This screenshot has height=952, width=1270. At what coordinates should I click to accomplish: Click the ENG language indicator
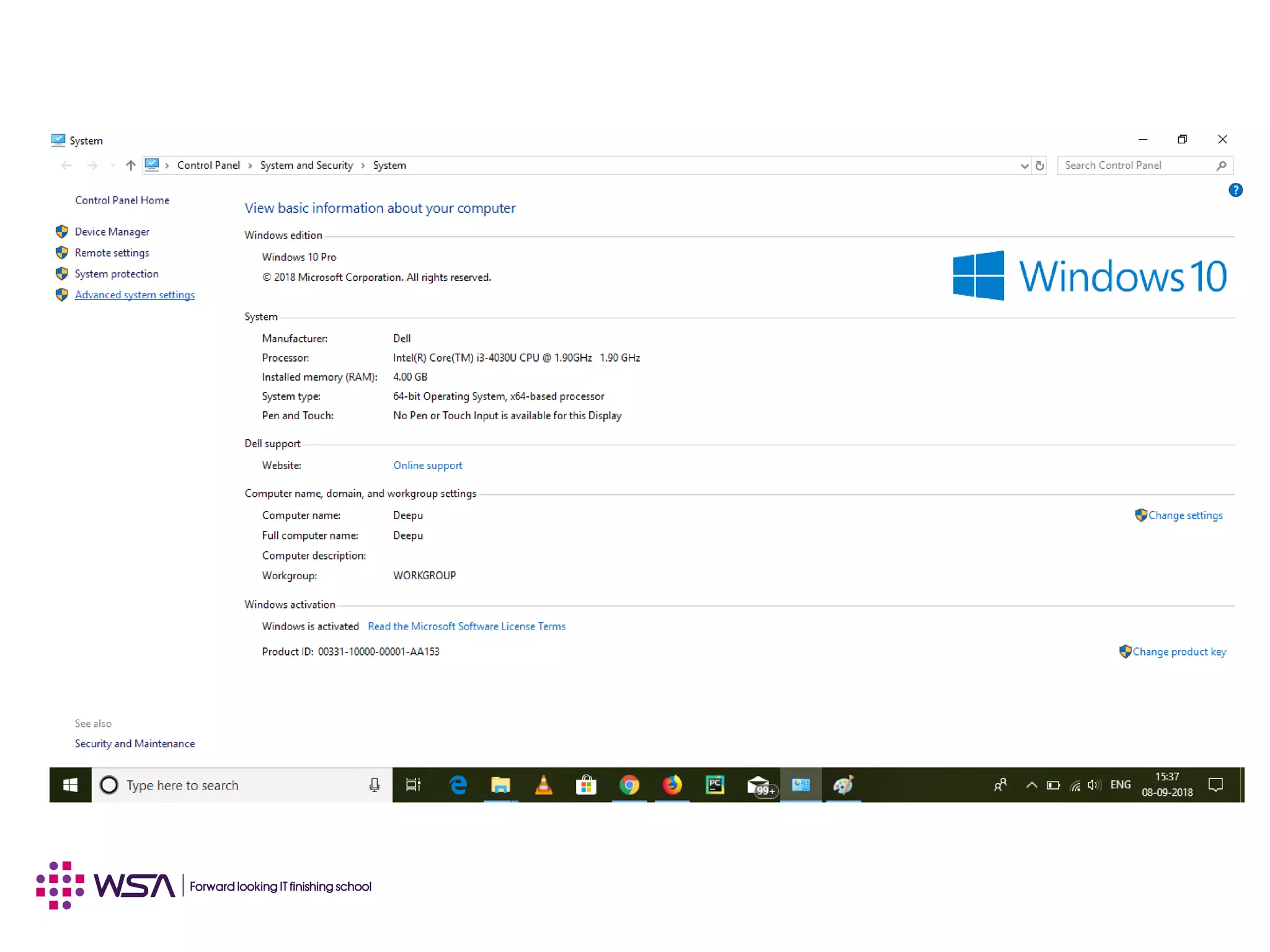(x=1120, y=785)
